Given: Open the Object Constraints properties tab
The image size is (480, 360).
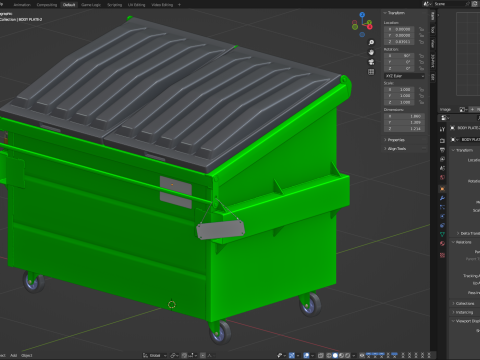Looking at the screenshot, I should 442,225.
